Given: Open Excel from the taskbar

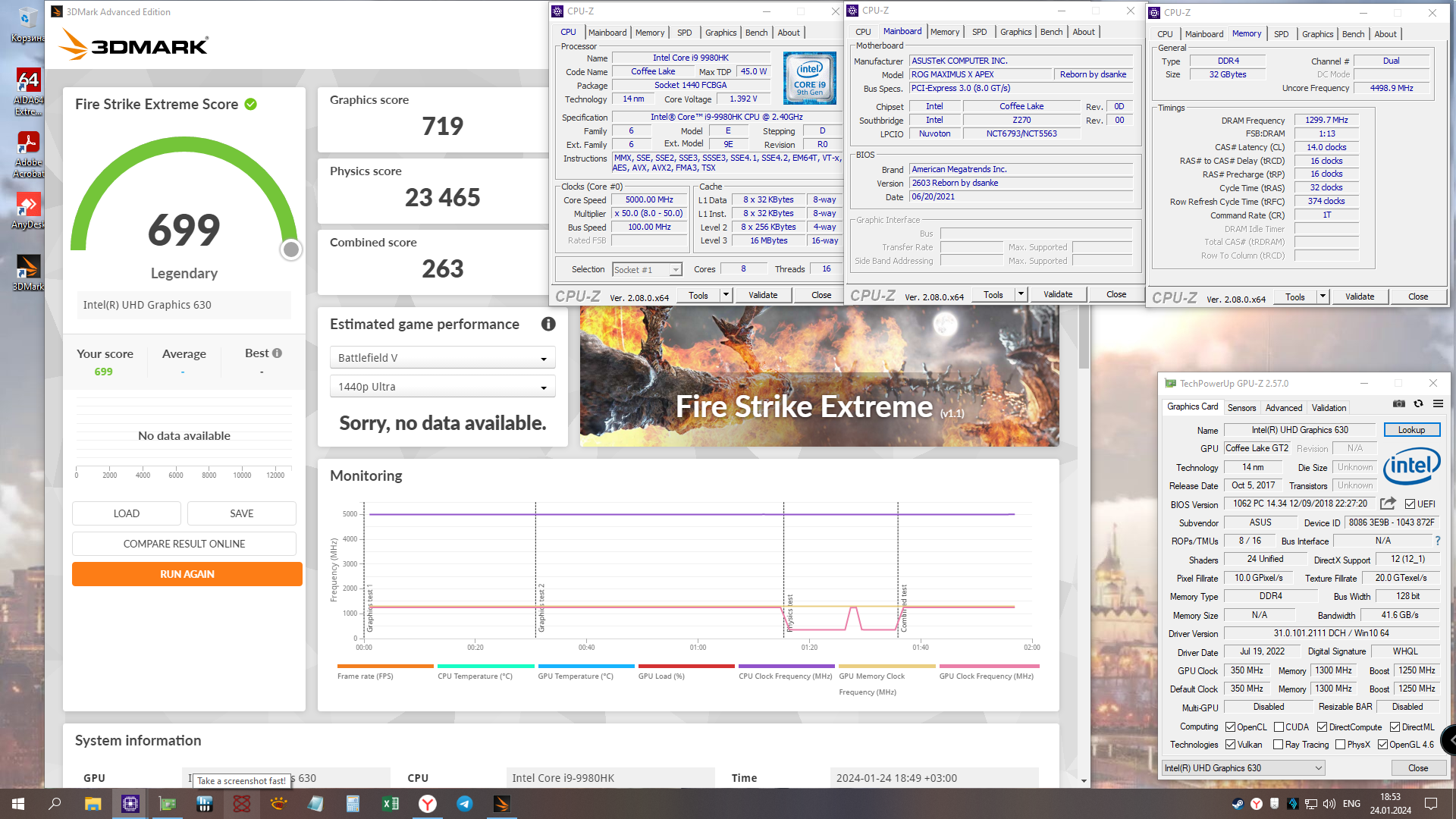Looking at the screenshot, I should coord(391,804).
